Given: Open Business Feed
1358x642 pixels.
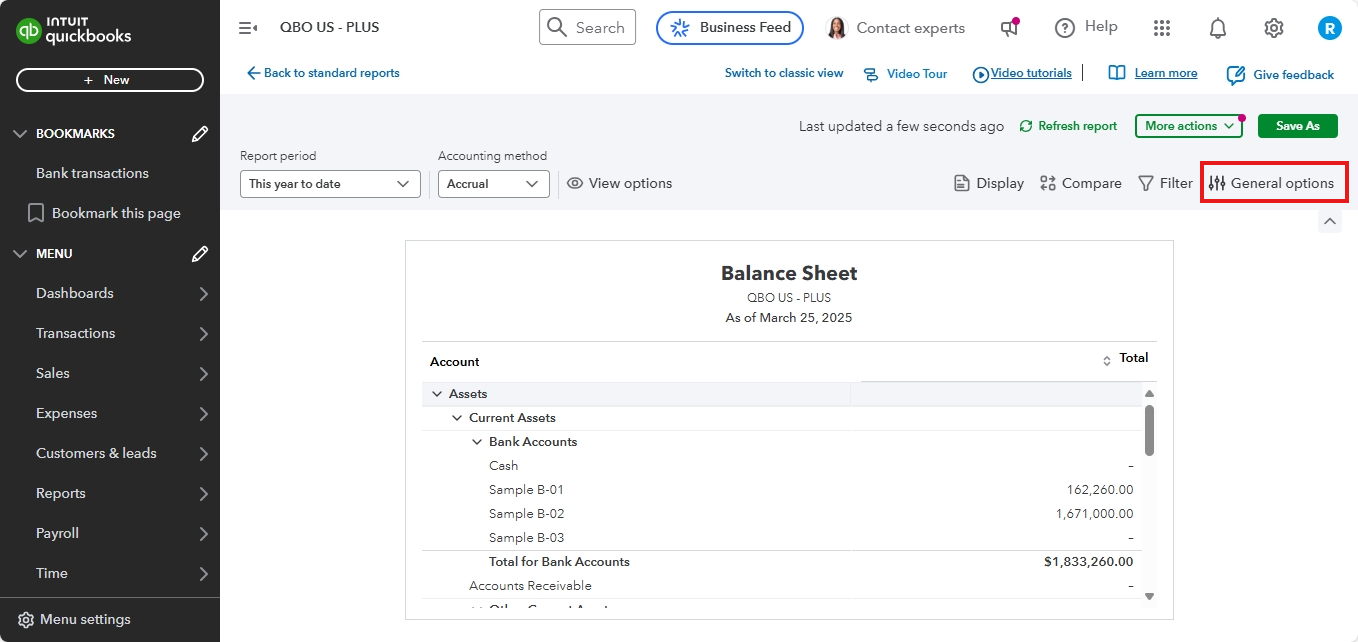Looking at the screenshot, I should pos(730,28).
